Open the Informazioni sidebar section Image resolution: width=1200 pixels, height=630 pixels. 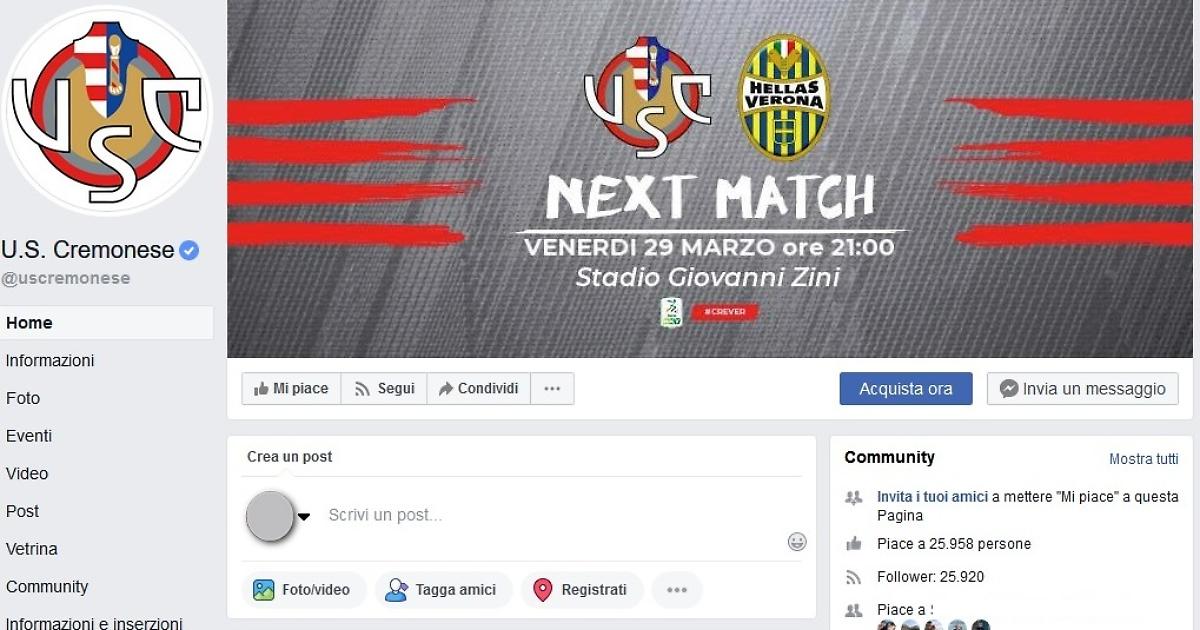tap(50, 360)
